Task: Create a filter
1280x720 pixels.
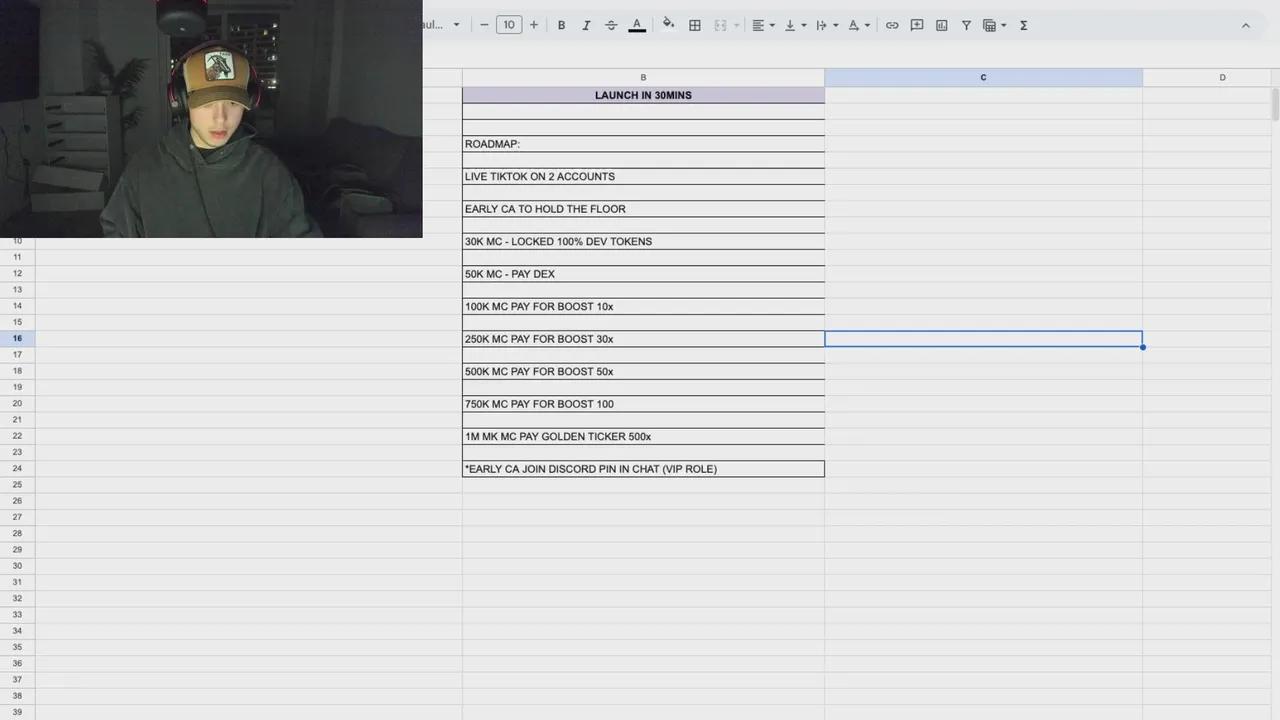Action: coord(966,25)
